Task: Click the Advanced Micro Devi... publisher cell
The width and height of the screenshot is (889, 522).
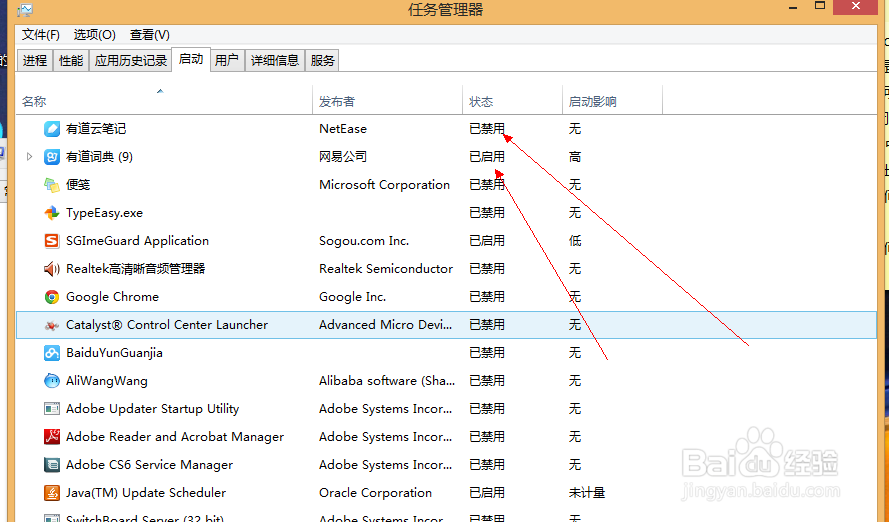Action: [x=386, y=325]
